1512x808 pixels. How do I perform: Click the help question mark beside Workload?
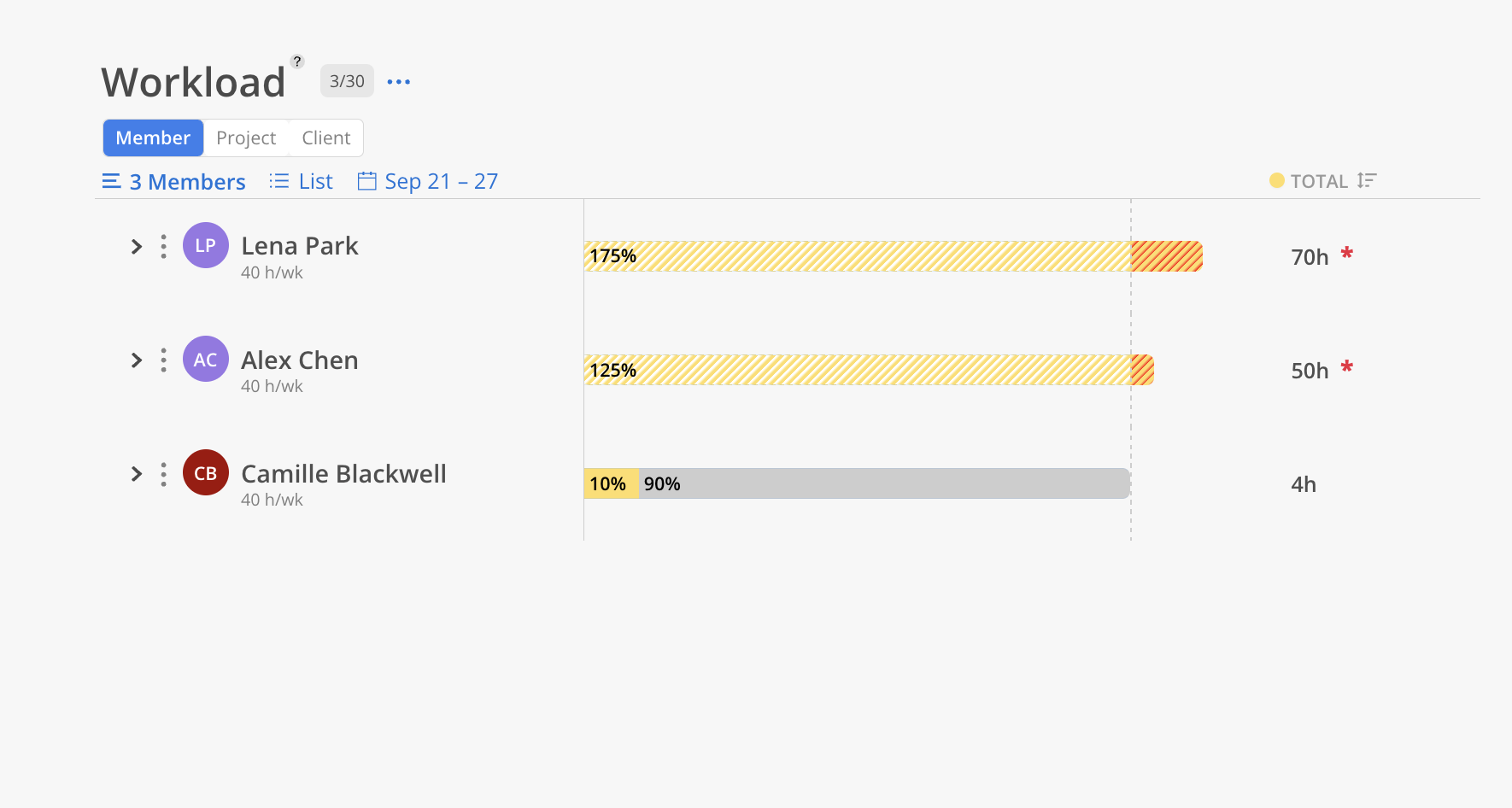tap(297, 61)
